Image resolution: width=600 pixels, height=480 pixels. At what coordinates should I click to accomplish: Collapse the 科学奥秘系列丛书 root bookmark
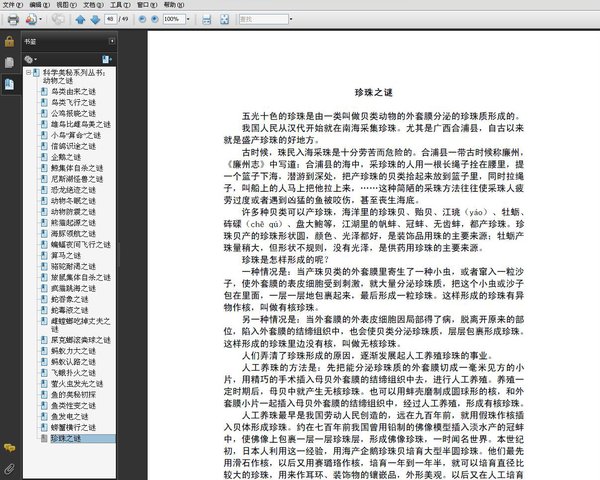pyautogui.click(x=28, y=72)
